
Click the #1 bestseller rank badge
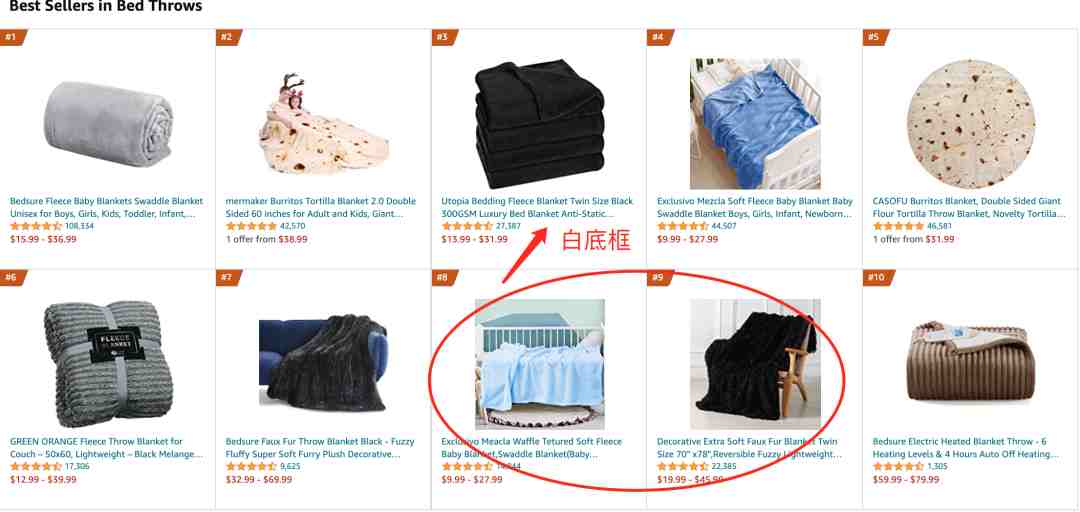coord(13,37)
